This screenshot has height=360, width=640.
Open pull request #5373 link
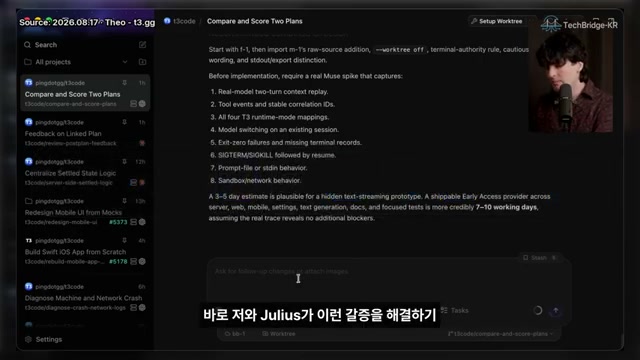[x=118, y=222]
